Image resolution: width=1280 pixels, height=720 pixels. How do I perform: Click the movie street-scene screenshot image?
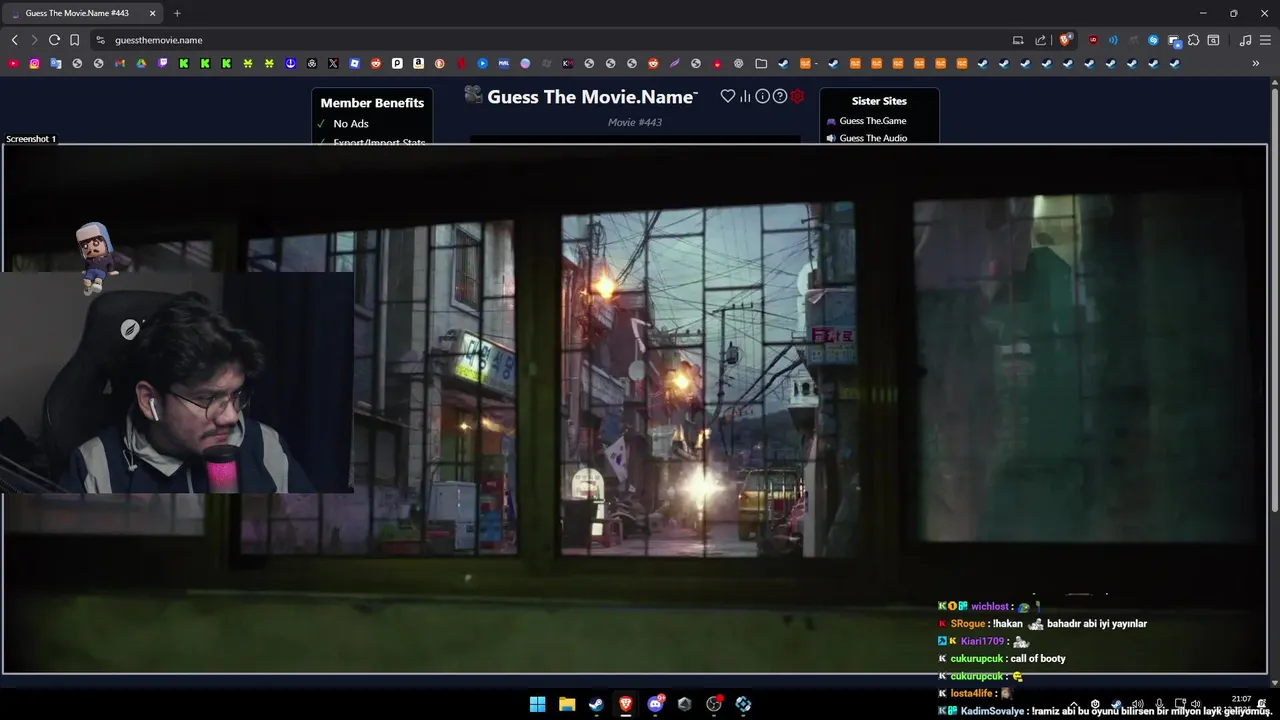point(635,409)
